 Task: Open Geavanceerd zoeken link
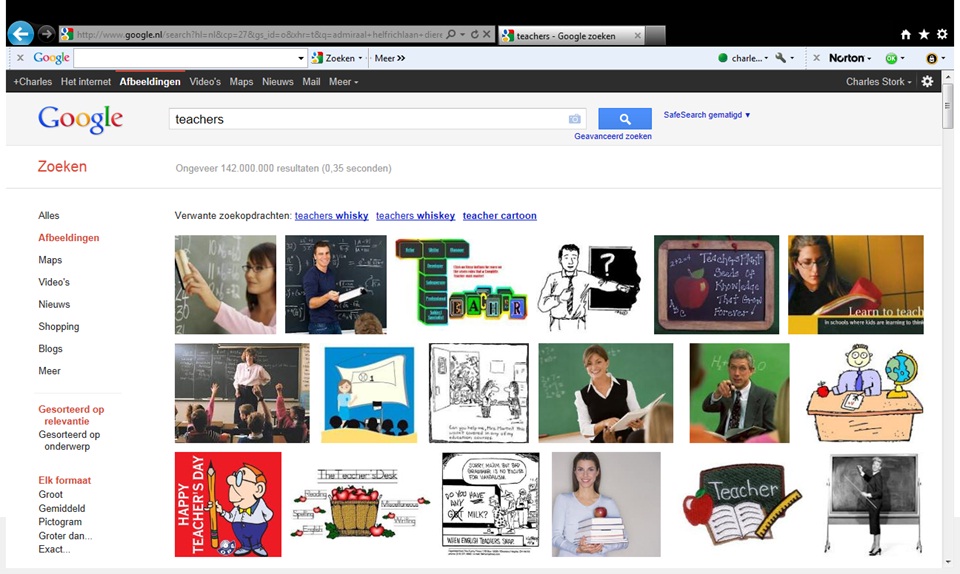(613, 136)
